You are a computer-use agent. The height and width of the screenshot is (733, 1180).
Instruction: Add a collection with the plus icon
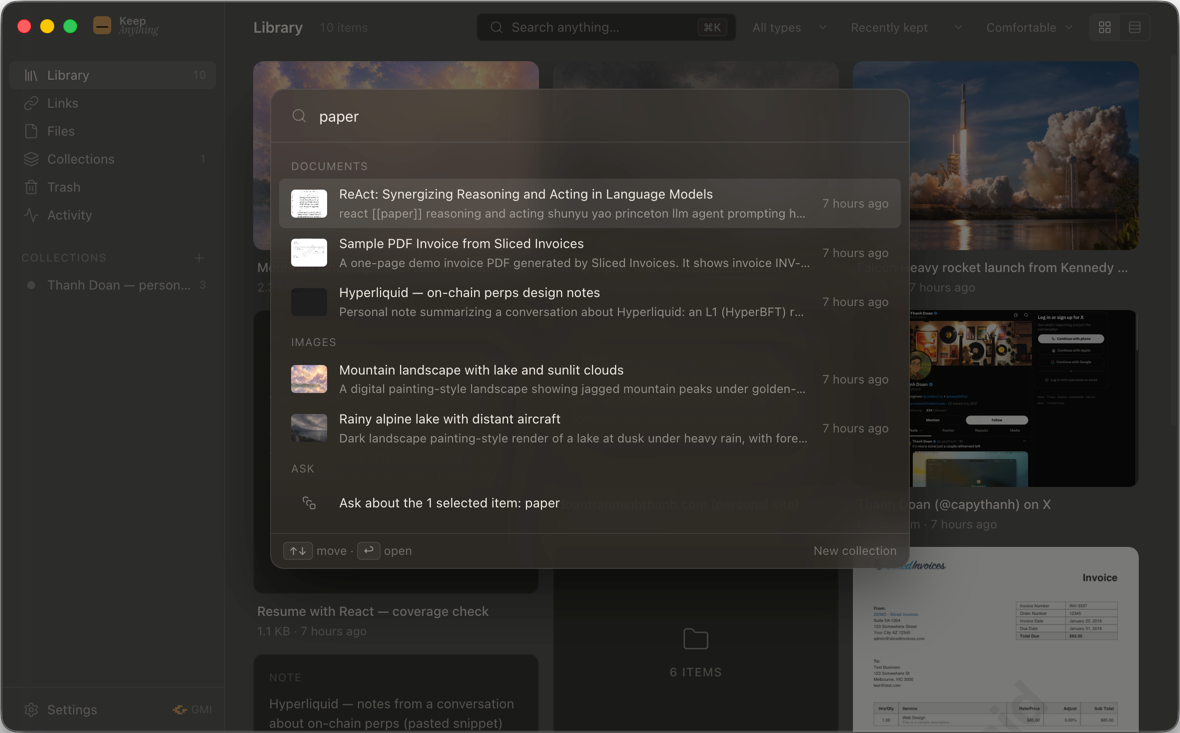(x=199, y=257)
